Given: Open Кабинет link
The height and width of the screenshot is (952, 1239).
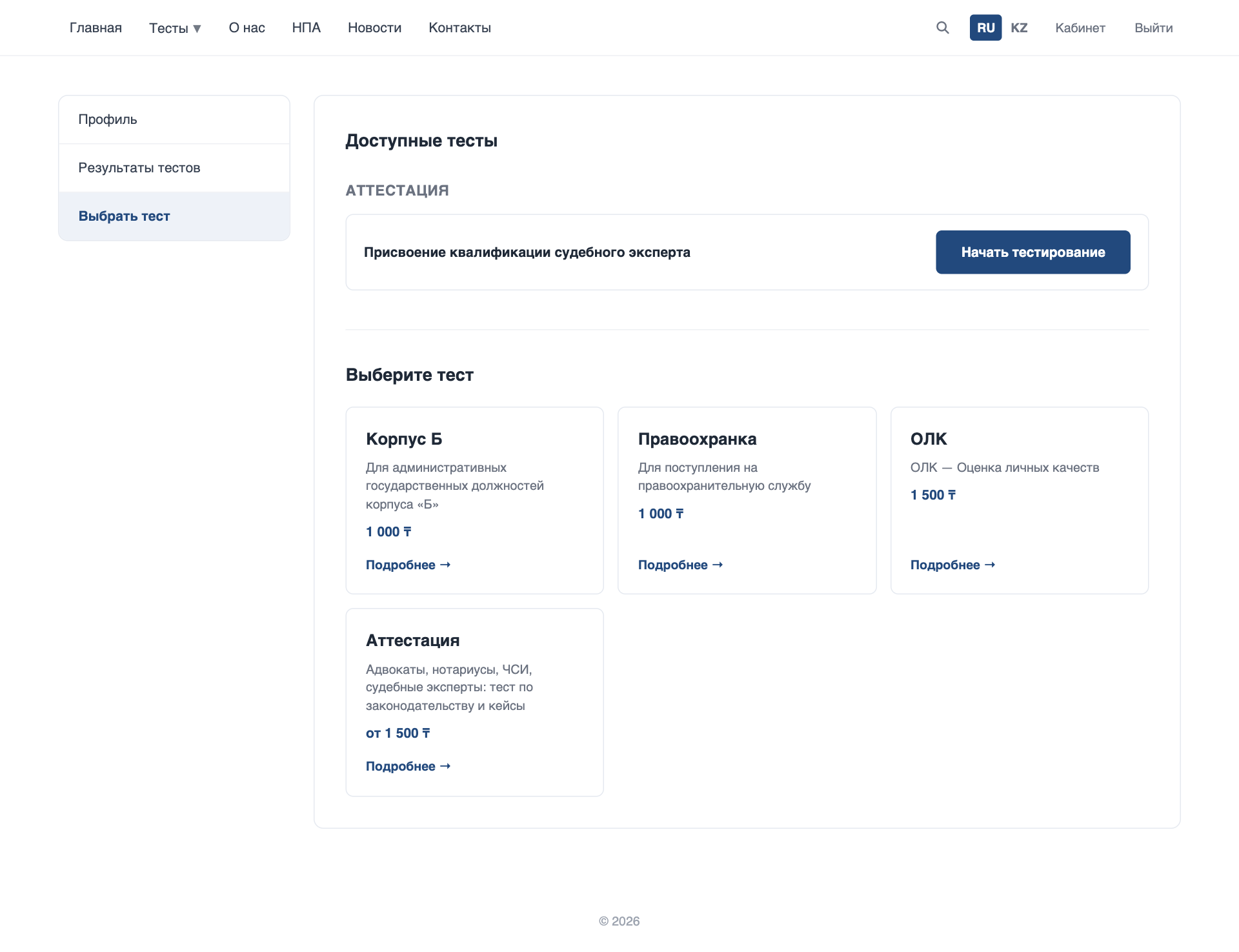Looking at the screenshot, I should pos(1080,28).
